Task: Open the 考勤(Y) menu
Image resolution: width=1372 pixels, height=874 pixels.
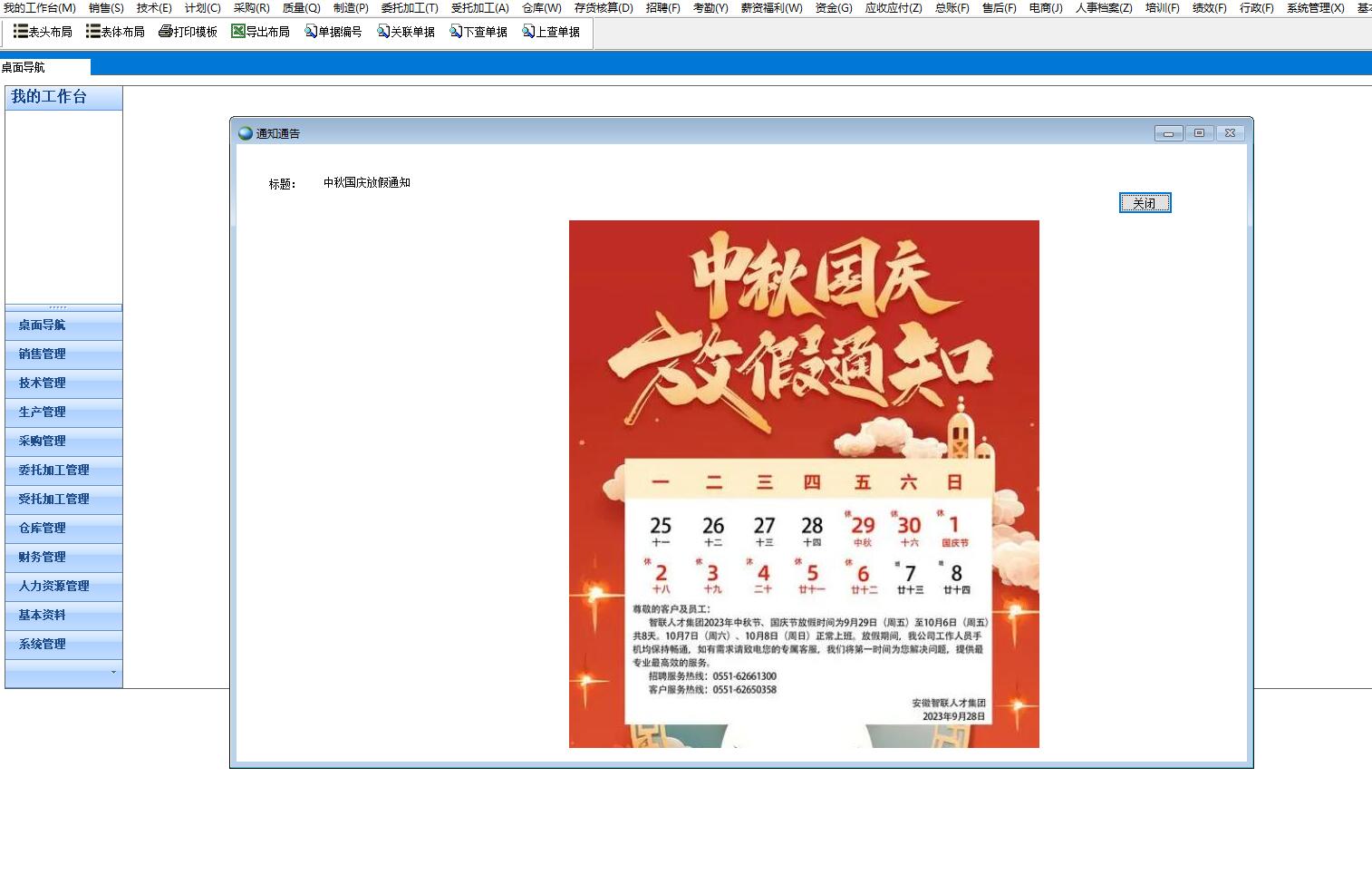Action: click(x=710, y=8)
